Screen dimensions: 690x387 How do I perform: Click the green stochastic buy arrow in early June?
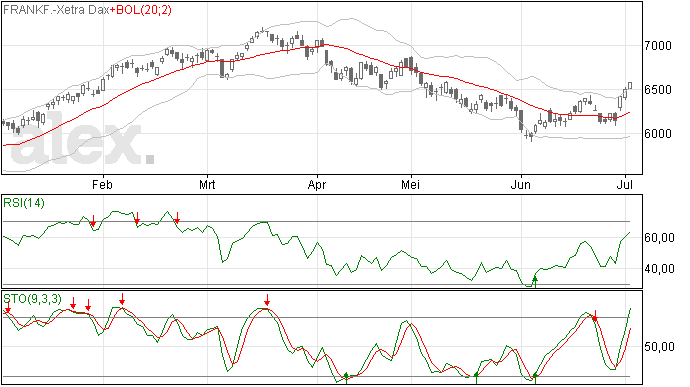tap(535, 378)
